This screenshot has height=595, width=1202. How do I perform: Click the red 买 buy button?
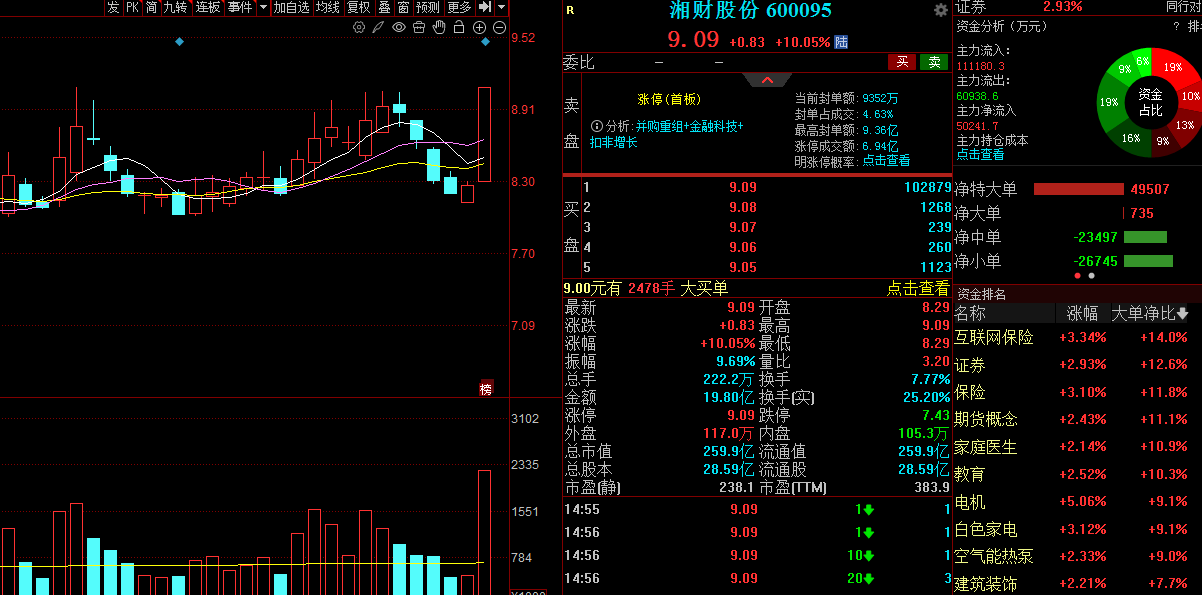tap(903, 62)
